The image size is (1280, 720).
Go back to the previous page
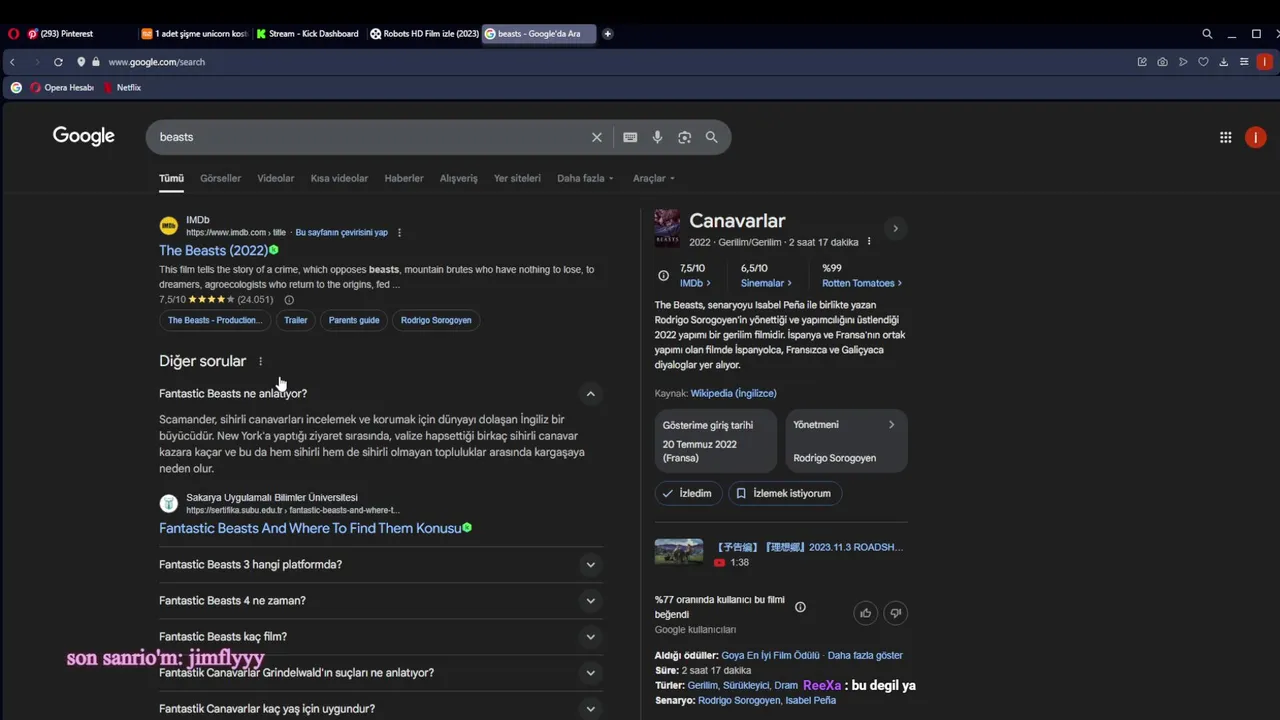point(12,62)
